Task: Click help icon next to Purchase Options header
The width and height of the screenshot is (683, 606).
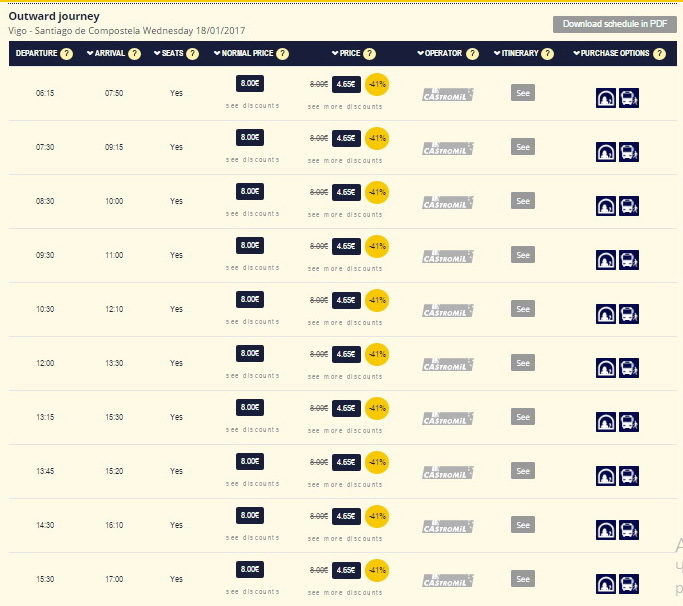Action: [x=658, y=54]
